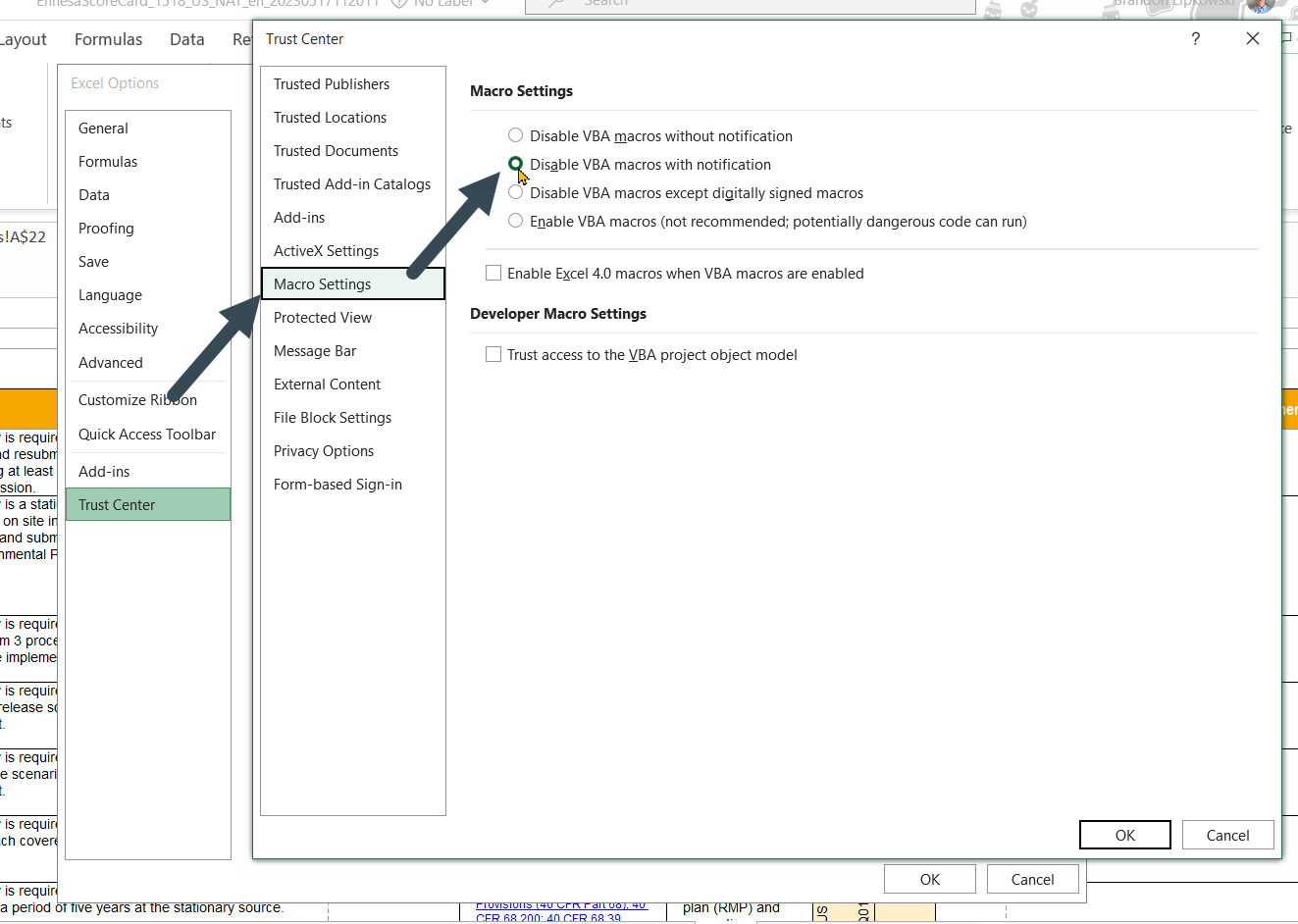This screenshot has width=1298, height=924.
Task: Select "Disable VBA macros except digitally signed macros"
Action: [515, 192]
